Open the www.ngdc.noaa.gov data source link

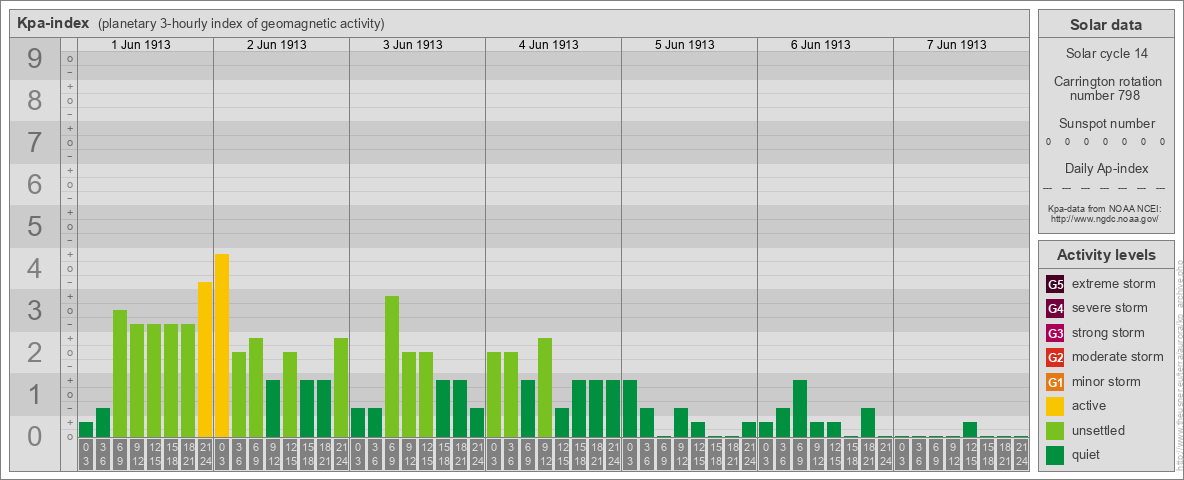1106,218
